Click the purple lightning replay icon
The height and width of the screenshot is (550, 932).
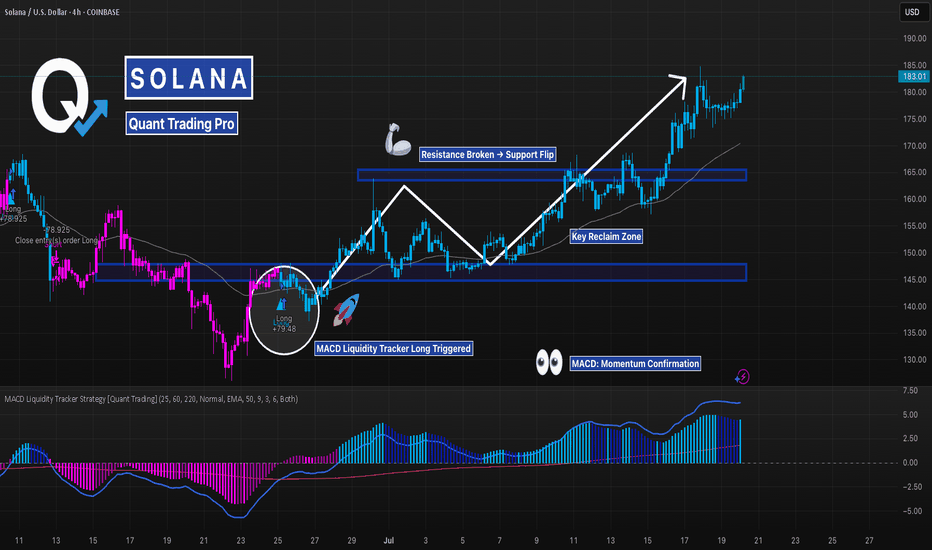(x=742, y=376)
